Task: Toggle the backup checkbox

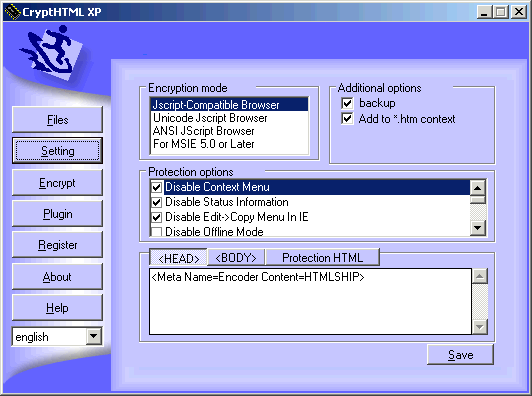Action: (347, 103)
